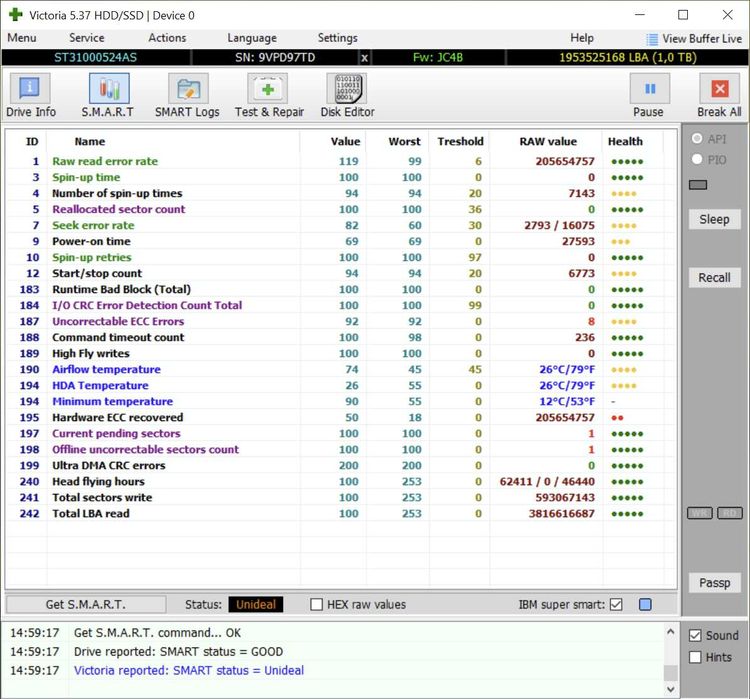Open the Disk Editor tool
The height and width of the screenshot is (699, 750).
[x=347, y=96]
